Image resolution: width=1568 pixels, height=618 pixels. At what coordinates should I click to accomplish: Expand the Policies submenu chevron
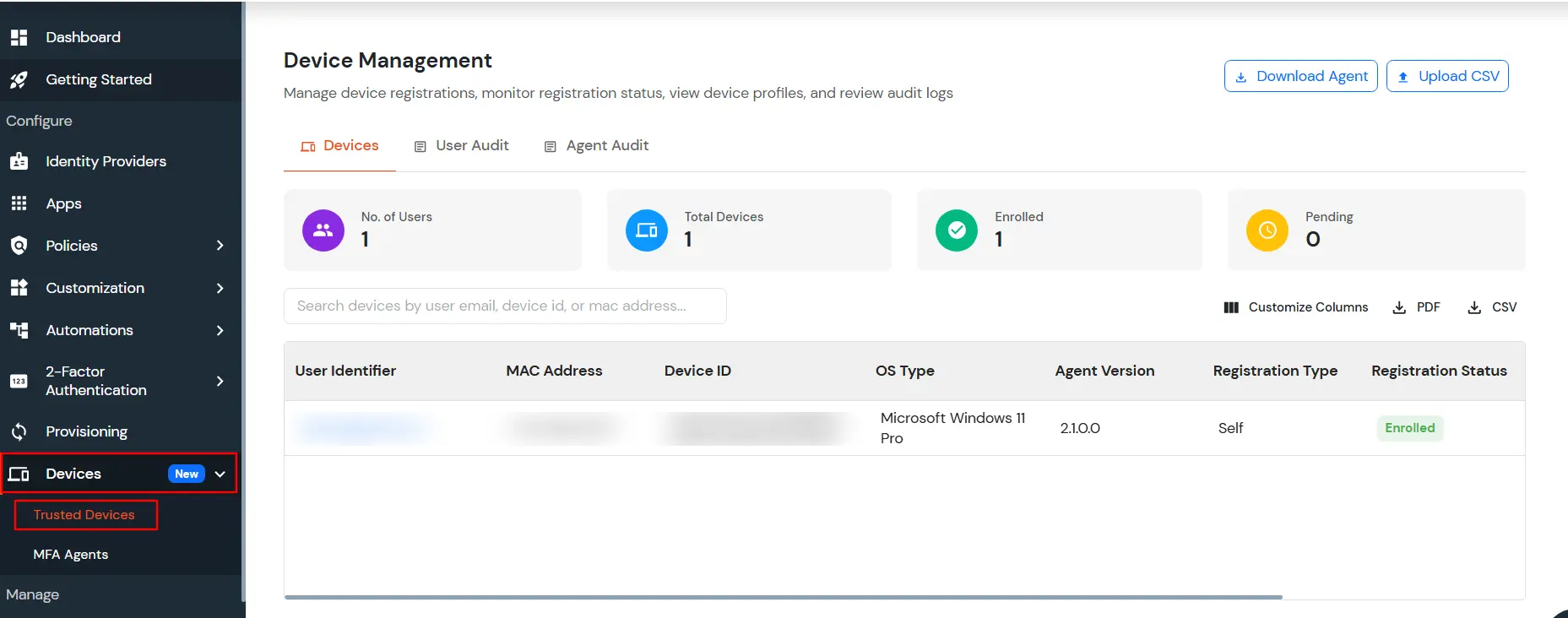click(220, 246)
